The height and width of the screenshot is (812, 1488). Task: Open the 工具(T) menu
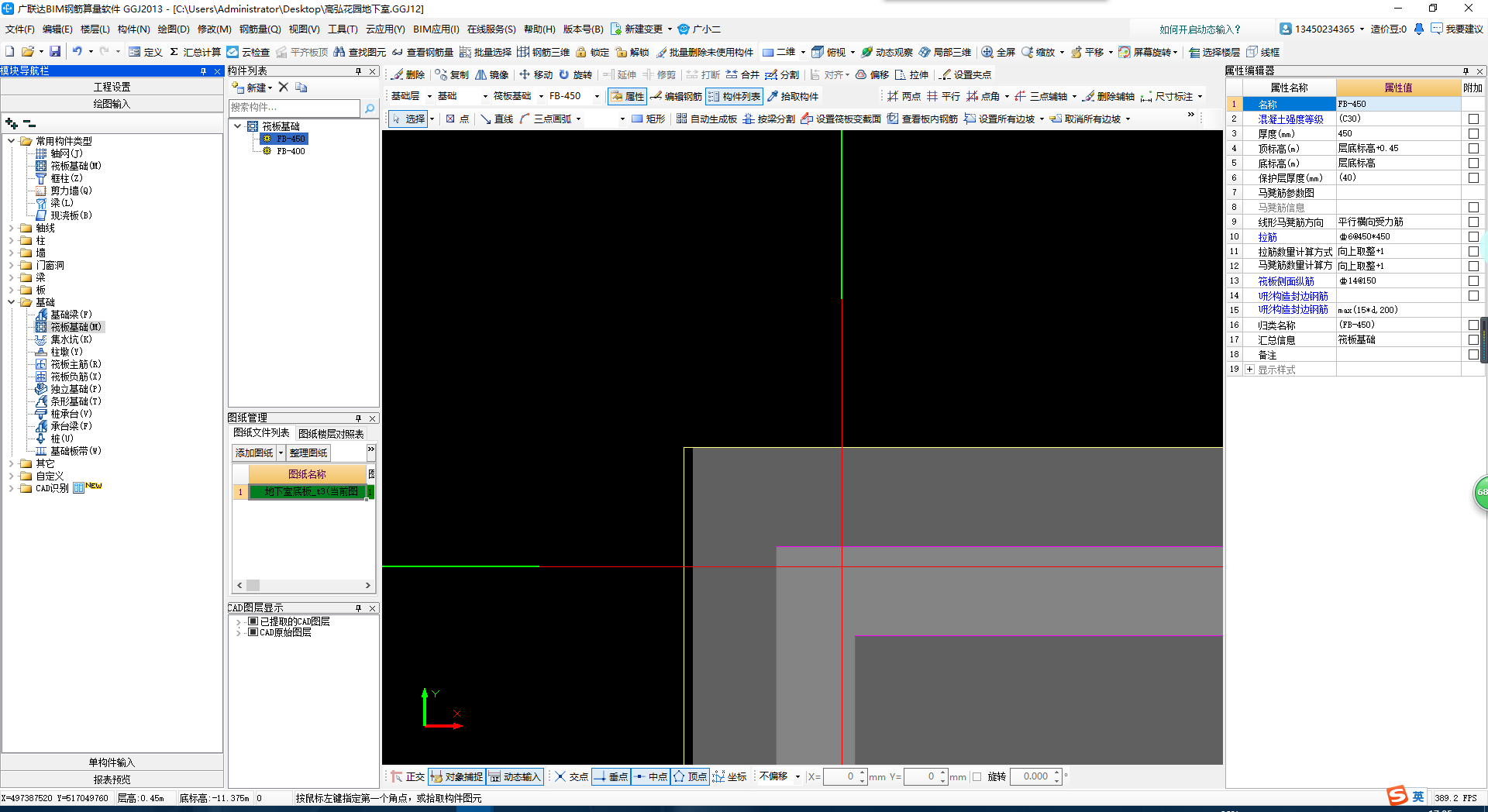point(343,29)
